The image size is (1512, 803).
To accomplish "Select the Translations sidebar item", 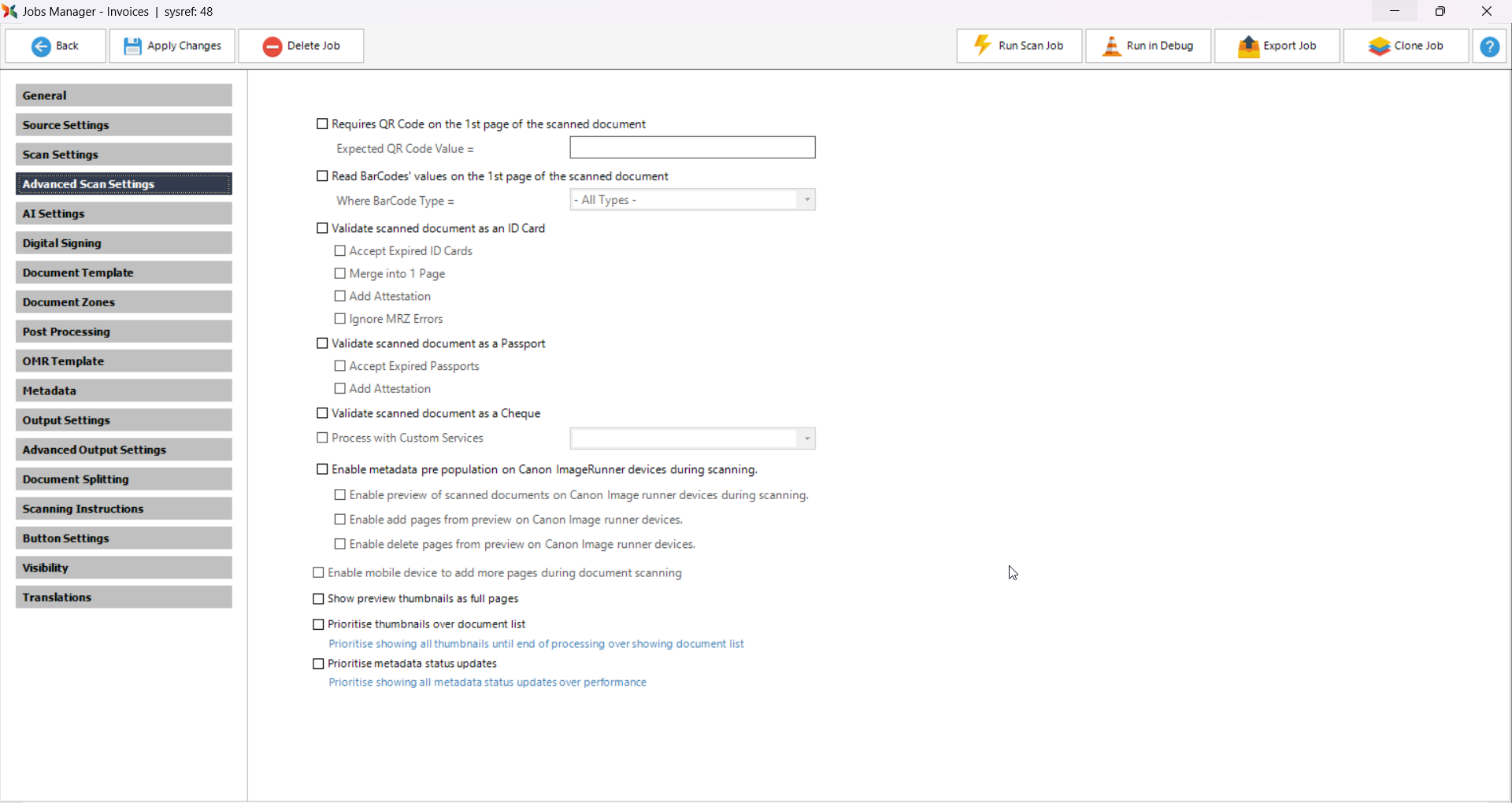I will point(124,598).
